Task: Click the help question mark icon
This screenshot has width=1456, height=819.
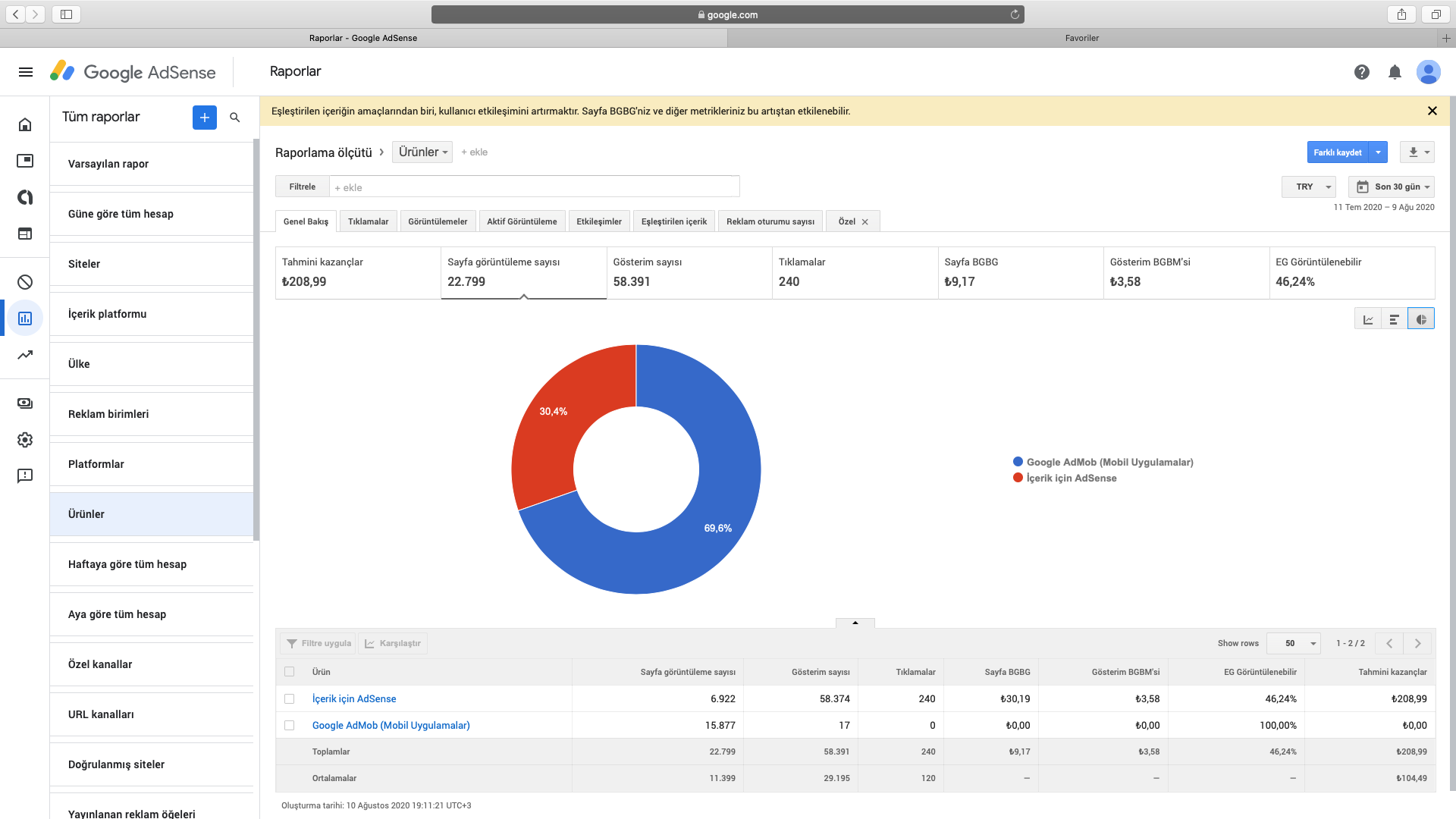Action: point(1362,72)
